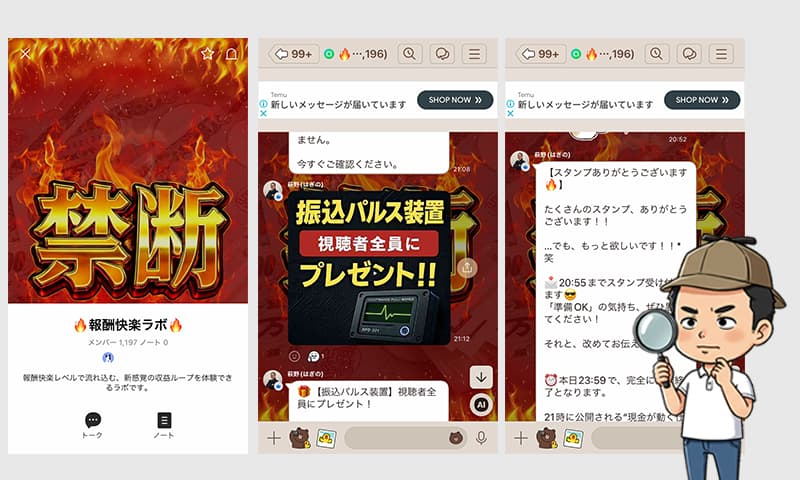Tap the microphone icon in middle chat

click(481, 438)
